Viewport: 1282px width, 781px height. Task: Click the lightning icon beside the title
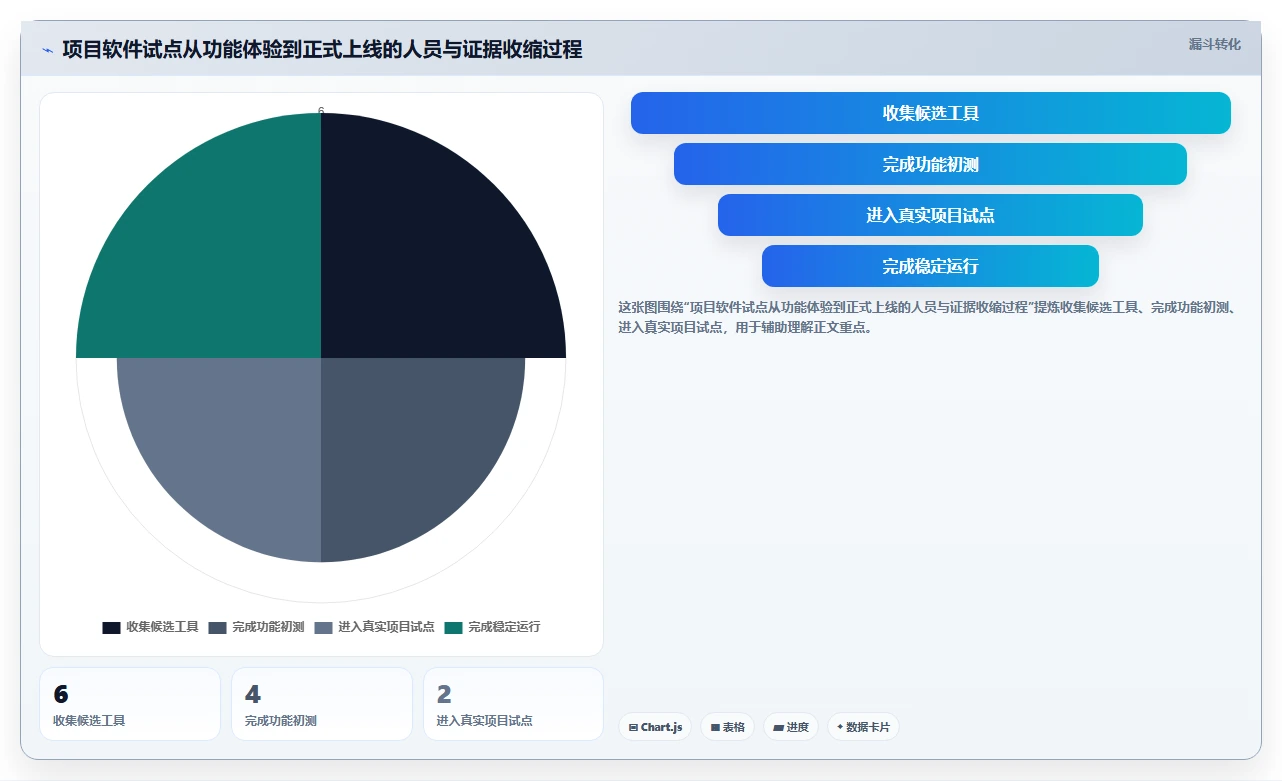click(x=47, y=50)
